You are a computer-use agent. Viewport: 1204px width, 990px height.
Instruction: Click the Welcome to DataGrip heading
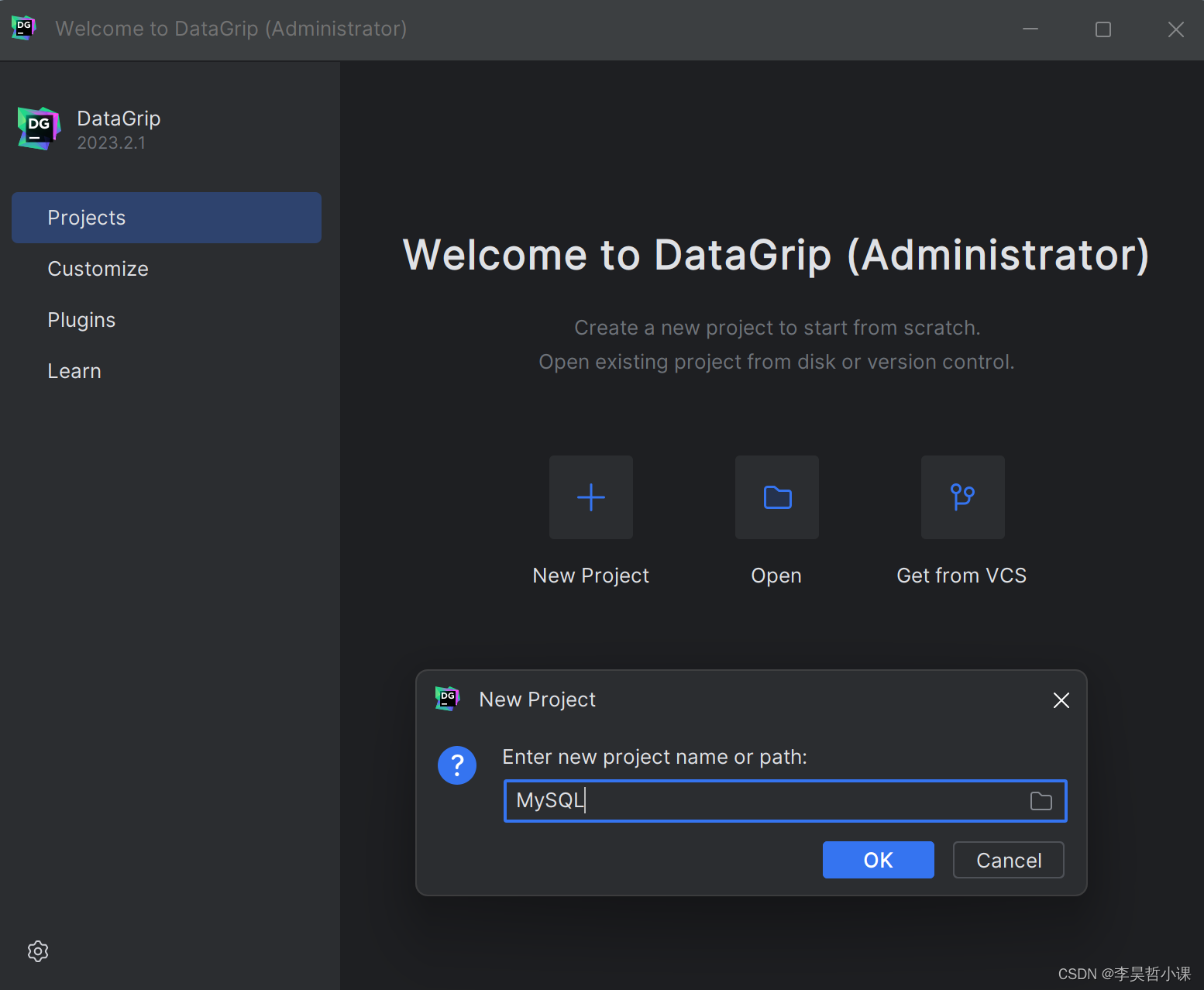[x=776, y=255]
